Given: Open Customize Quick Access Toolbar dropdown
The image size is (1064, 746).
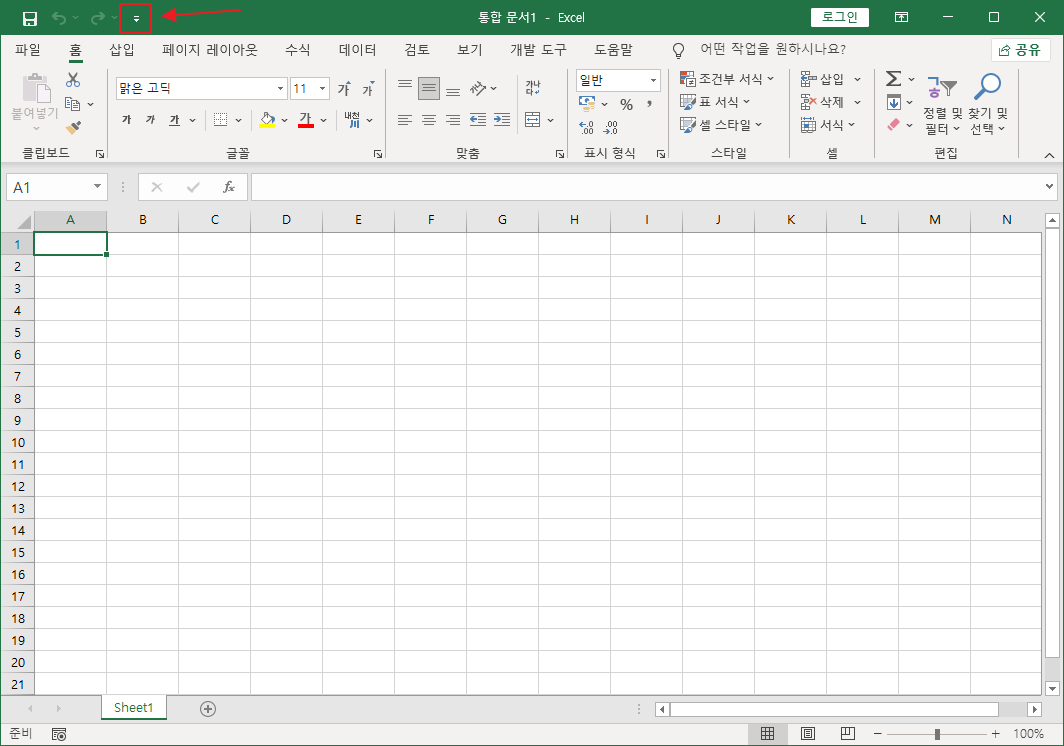Looking at the screenshot, I should 136,18.
